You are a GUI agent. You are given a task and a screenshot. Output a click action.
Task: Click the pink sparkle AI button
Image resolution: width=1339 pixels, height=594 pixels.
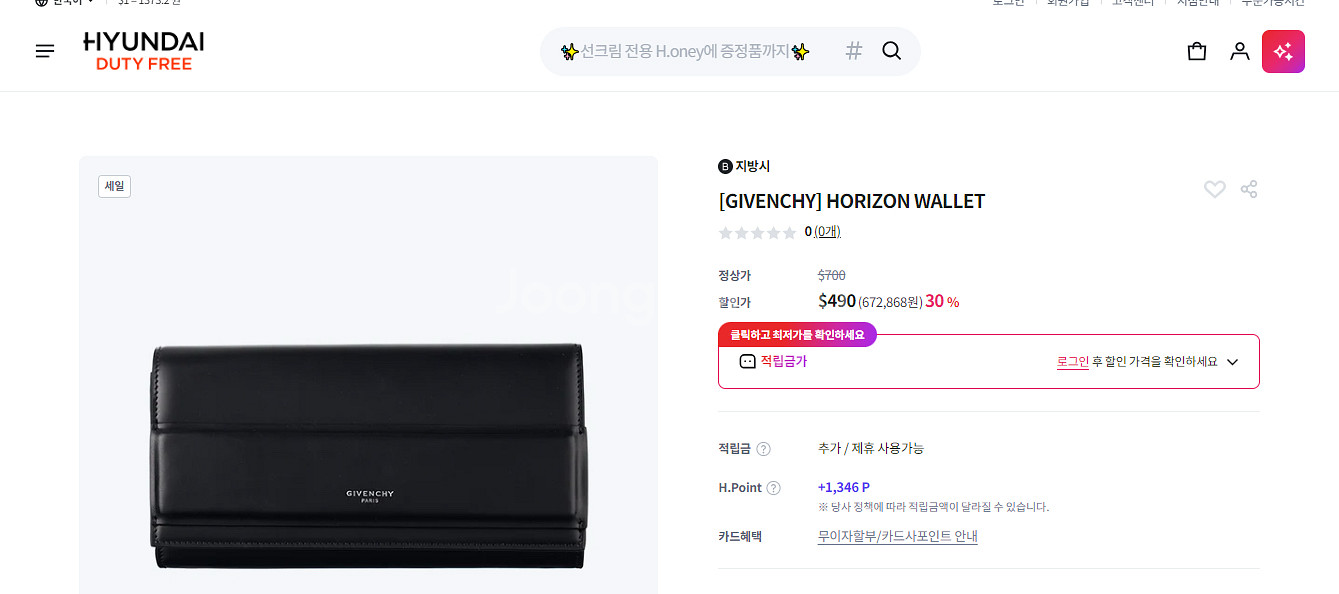tap(1283, 51)
